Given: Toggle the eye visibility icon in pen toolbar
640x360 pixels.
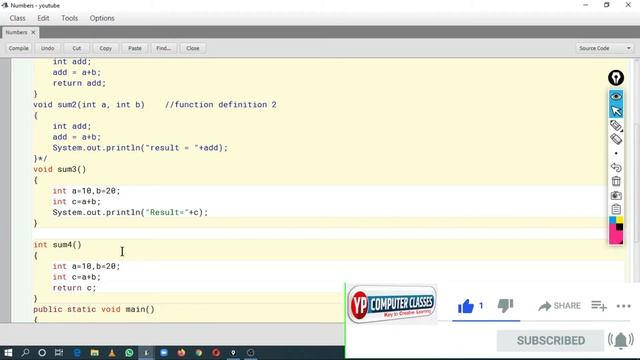Looking at the screenshot, I should tap(616, 96).
